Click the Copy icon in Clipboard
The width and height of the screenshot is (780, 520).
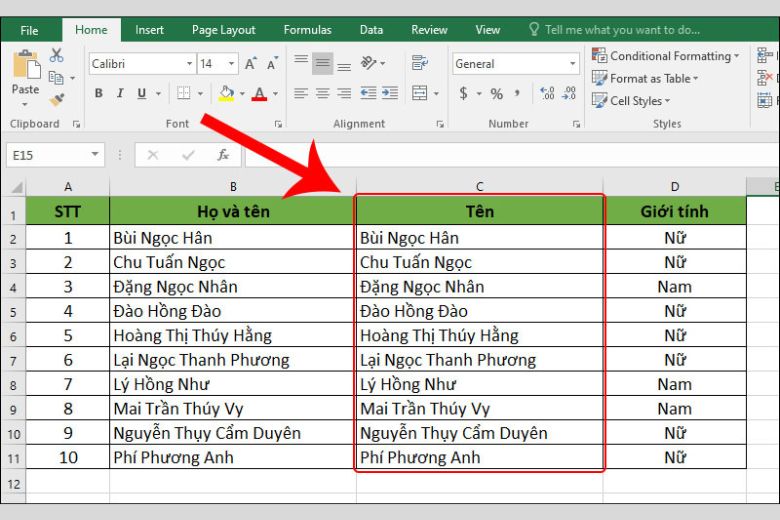coord(56,78)
